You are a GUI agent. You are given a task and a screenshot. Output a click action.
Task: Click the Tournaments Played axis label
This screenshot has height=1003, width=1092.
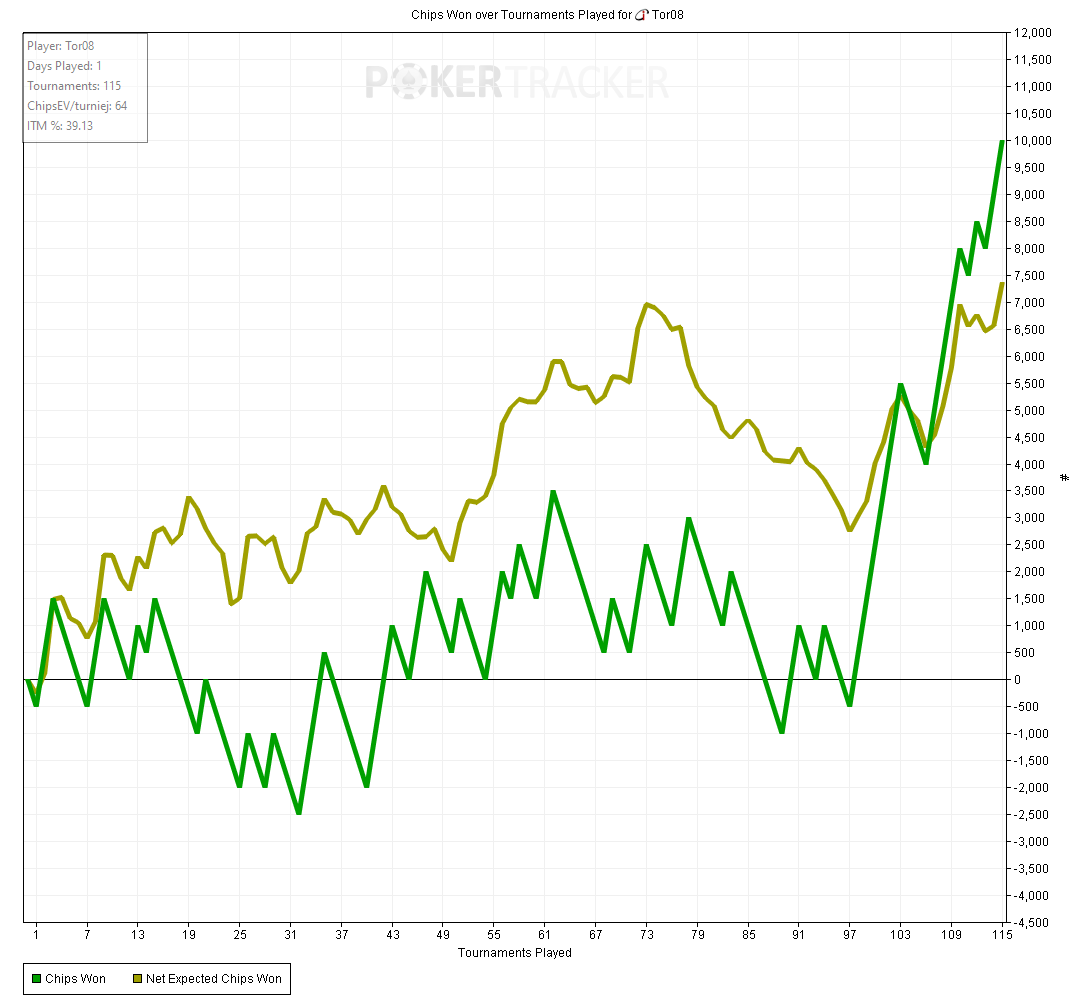click(x=515, y=953)
